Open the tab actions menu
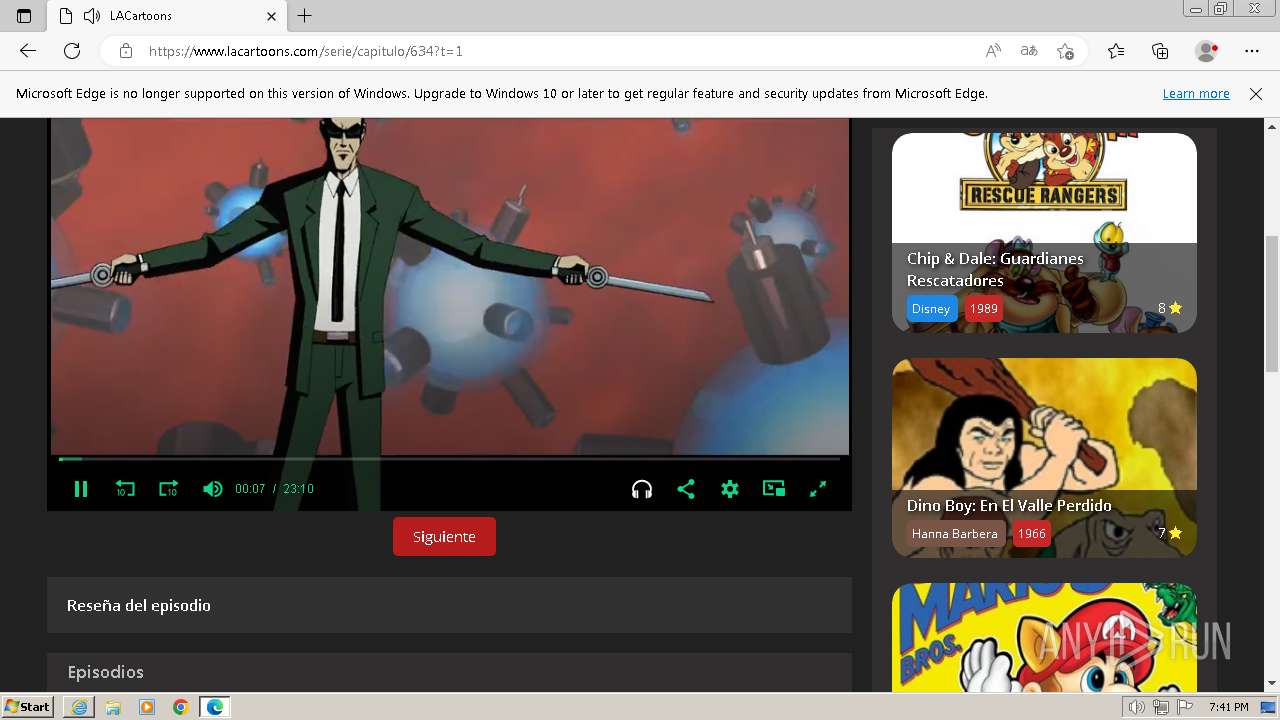Viewport: 1280px width, 720px height. tap(24, 16)
